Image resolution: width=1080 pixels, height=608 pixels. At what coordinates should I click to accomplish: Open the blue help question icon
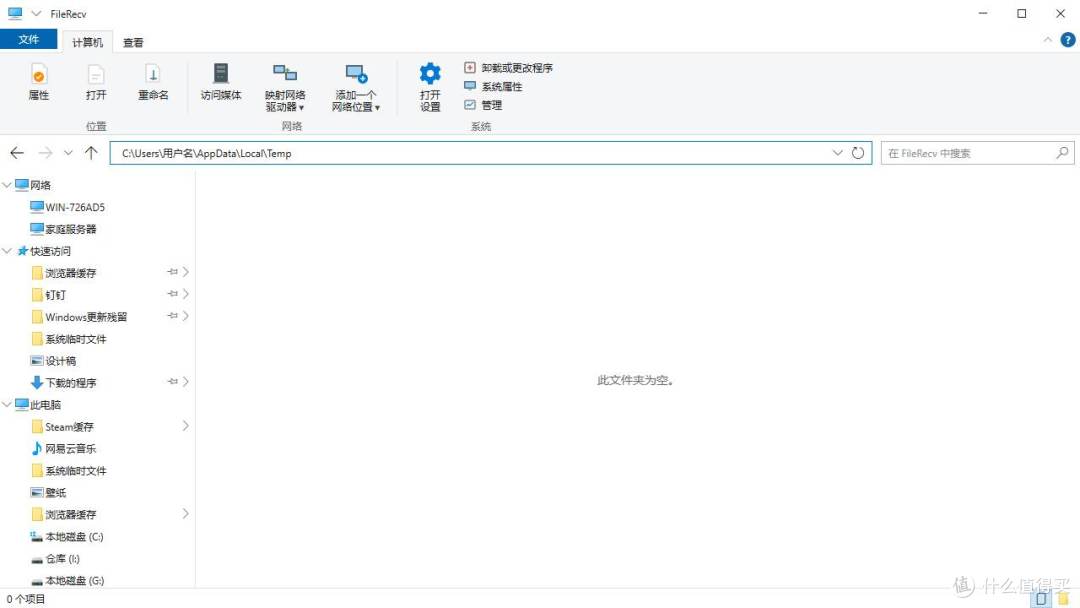click(1068, 40)
